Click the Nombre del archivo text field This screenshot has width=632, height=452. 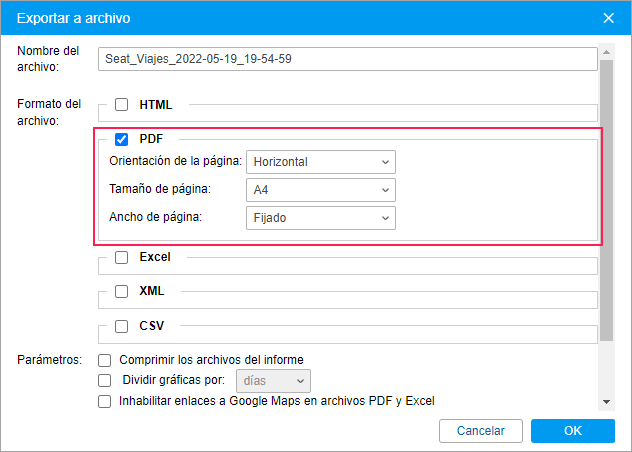pyautogui.click(x=348, y=59)
